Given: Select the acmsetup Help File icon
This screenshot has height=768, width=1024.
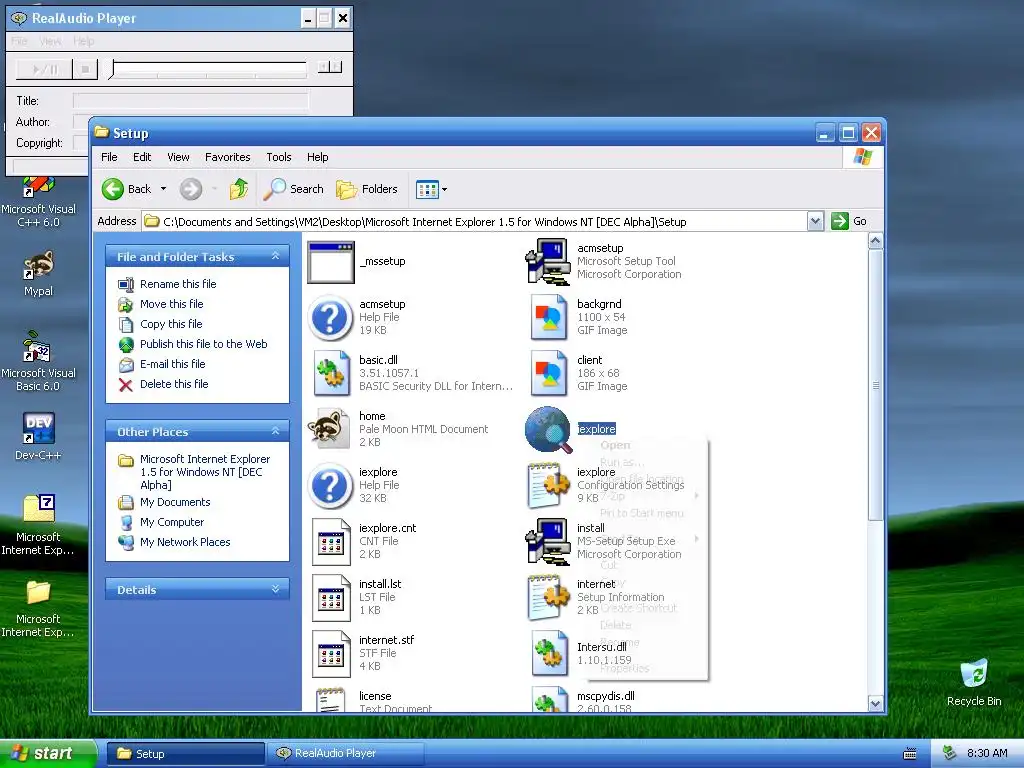Looking at the screenshot, I should pos(330,318).
